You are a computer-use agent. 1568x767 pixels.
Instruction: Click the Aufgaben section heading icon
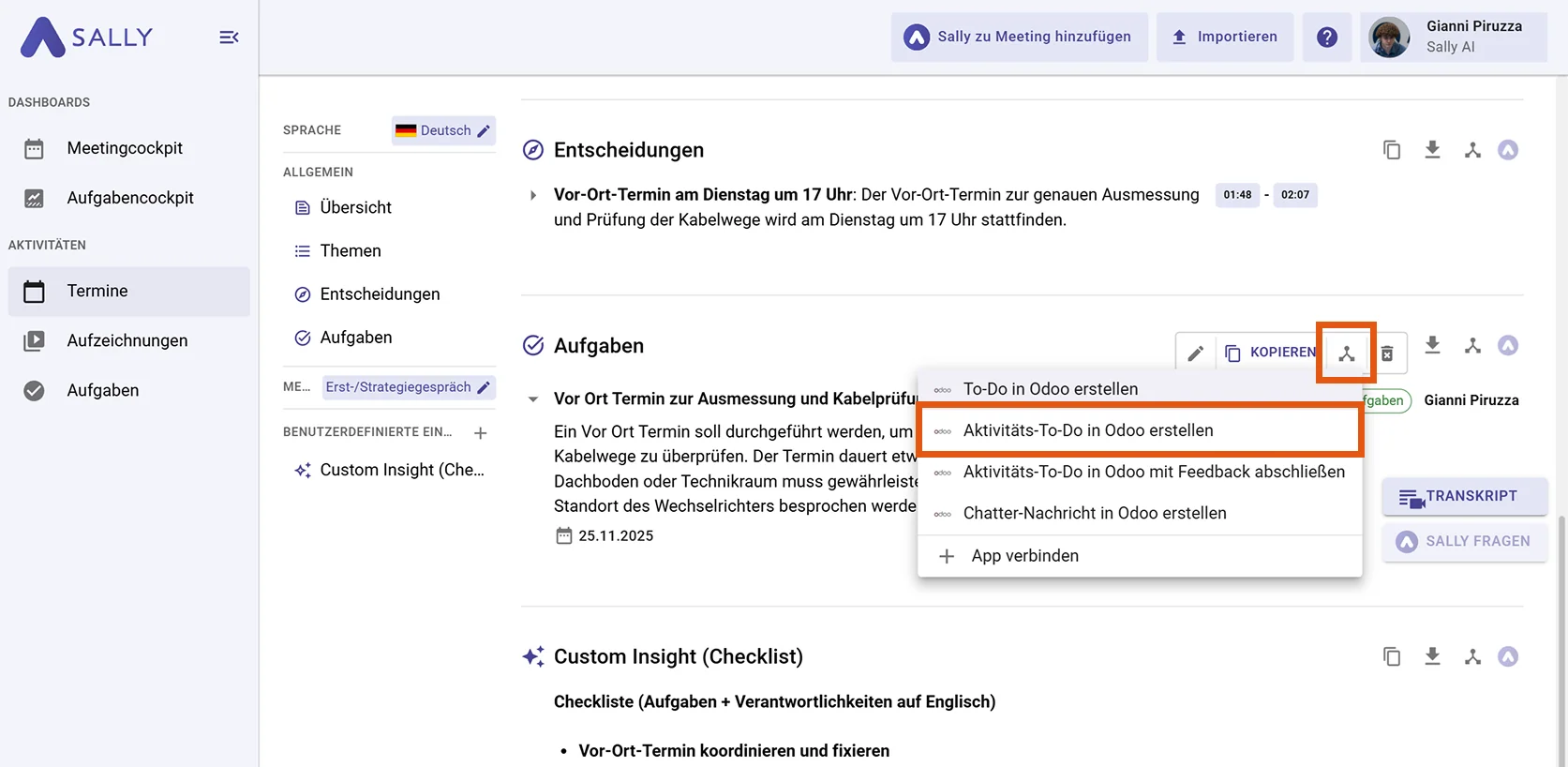click(533, 346)
